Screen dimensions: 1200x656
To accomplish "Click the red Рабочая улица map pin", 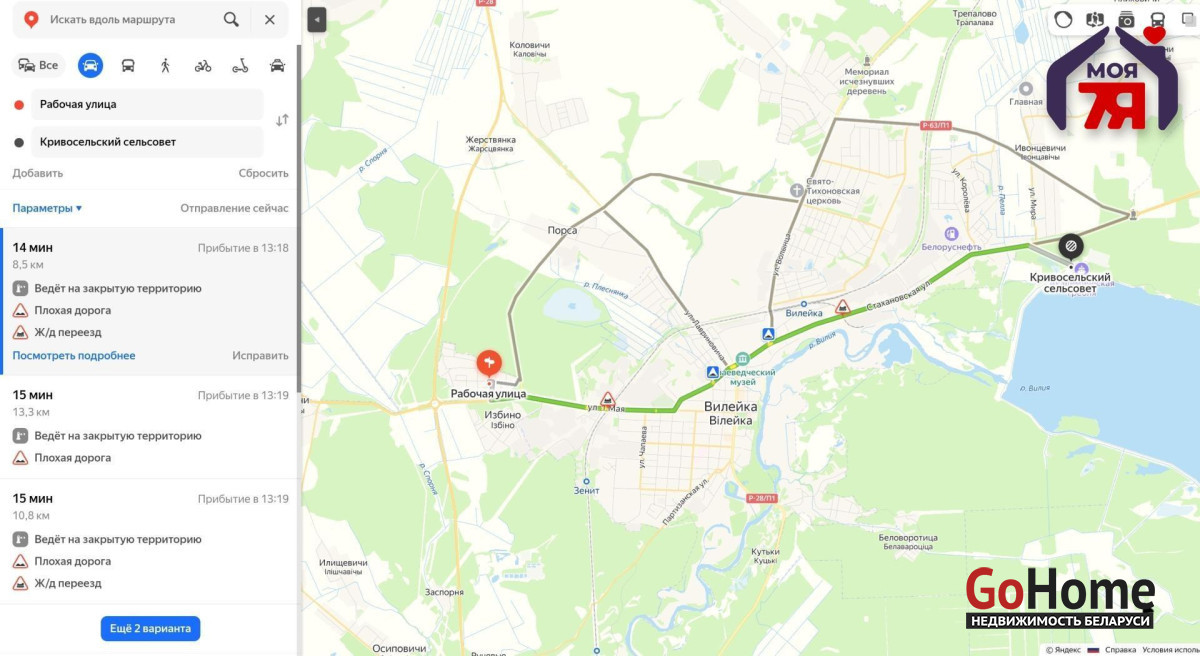I will coord(489,362).
